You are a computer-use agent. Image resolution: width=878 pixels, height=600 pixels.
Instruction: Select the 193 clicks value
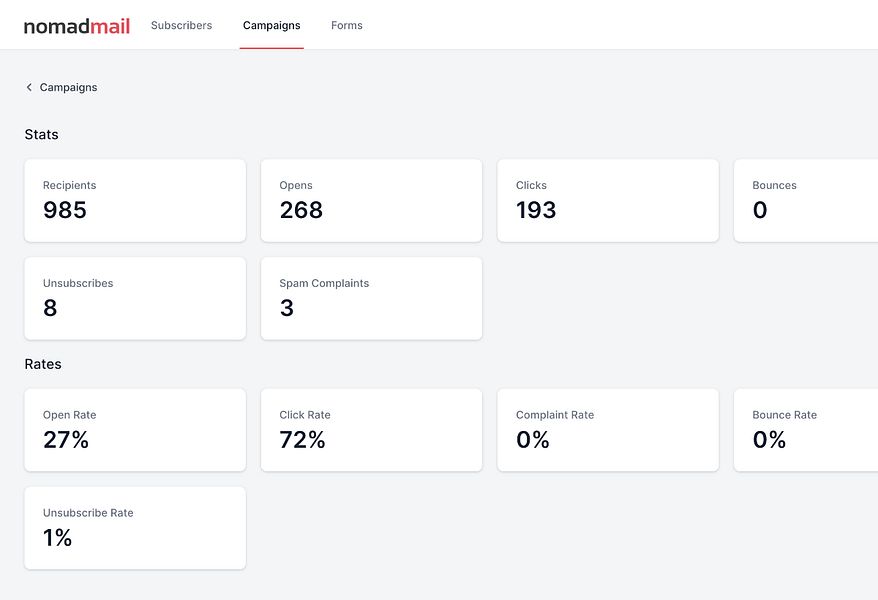click(536, 210)
